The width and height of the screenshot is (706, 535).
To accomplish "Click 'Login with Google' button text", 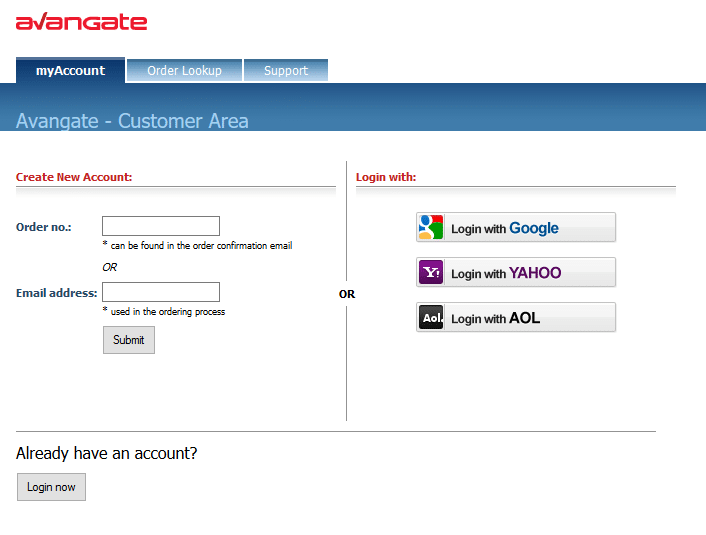I will 505,228.
